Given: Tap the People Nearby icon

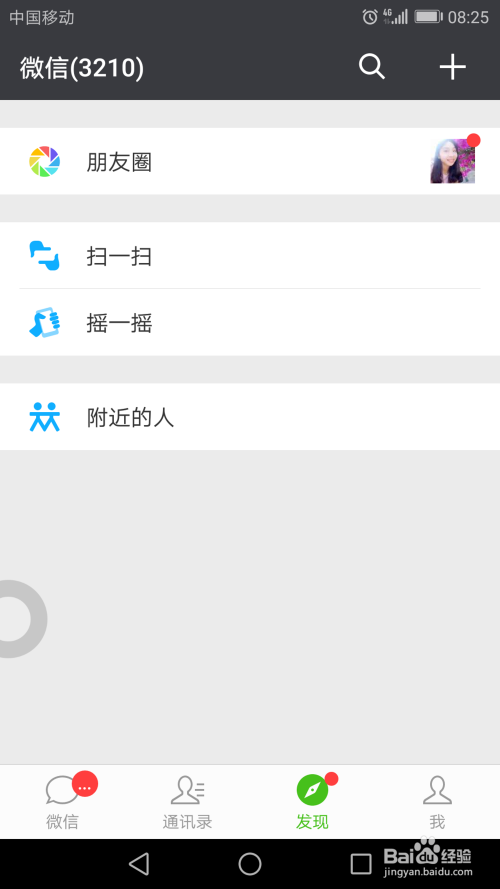Looking at the screenshot, I should [44, 417].
